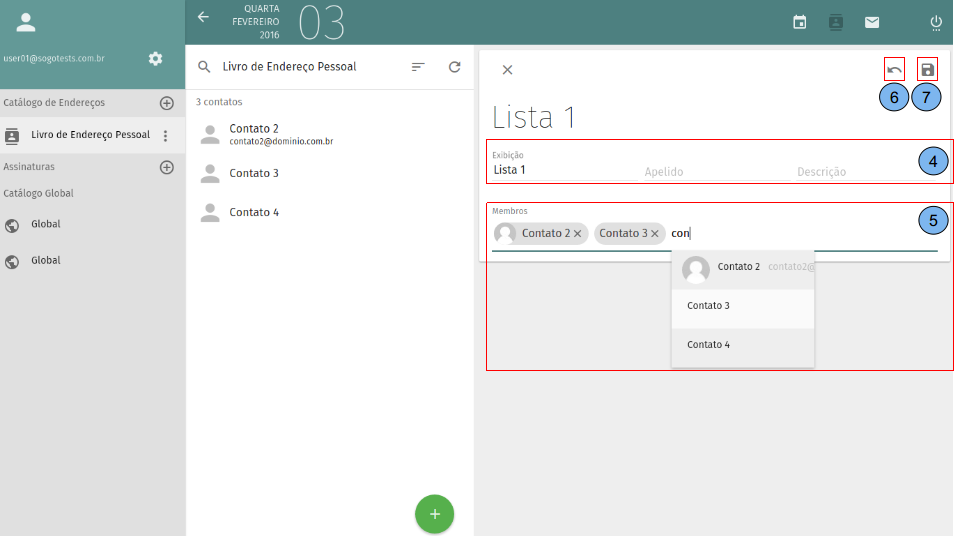
Task: Open Livro de Endereço Pessoal options menu
Action: pos(166,136)
